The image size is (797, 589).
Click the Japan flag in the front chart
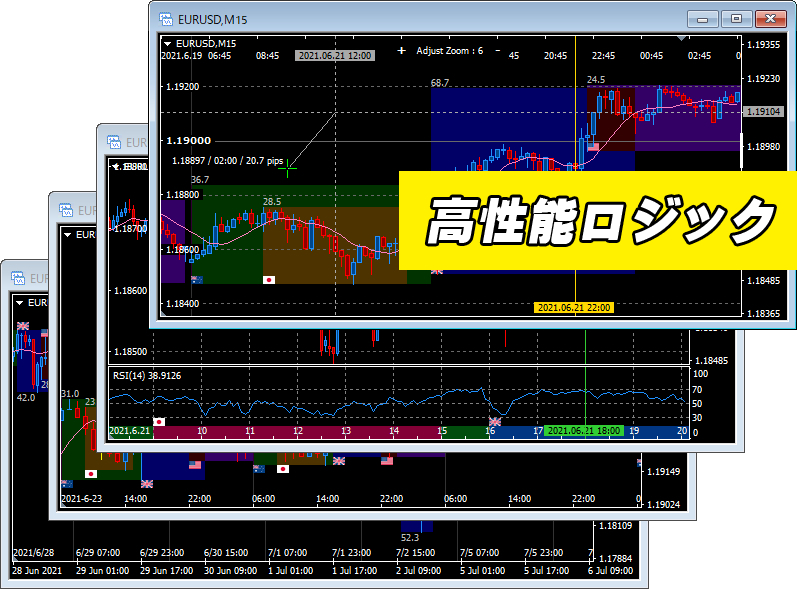269,280
